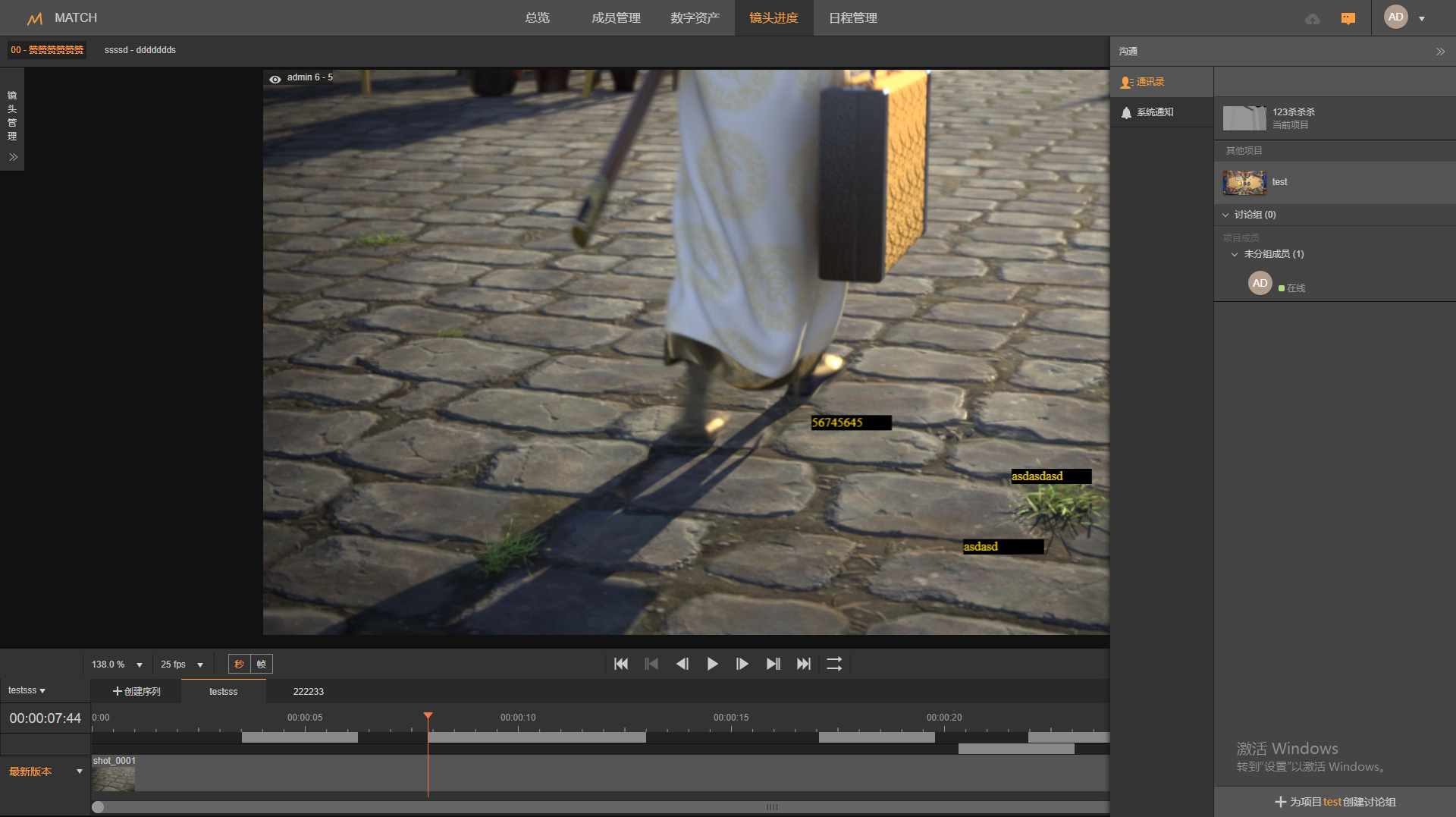Open 日程管理 schedule management tab
The height and width of the screenshot is (817, 1456).
tap(852, 17)
